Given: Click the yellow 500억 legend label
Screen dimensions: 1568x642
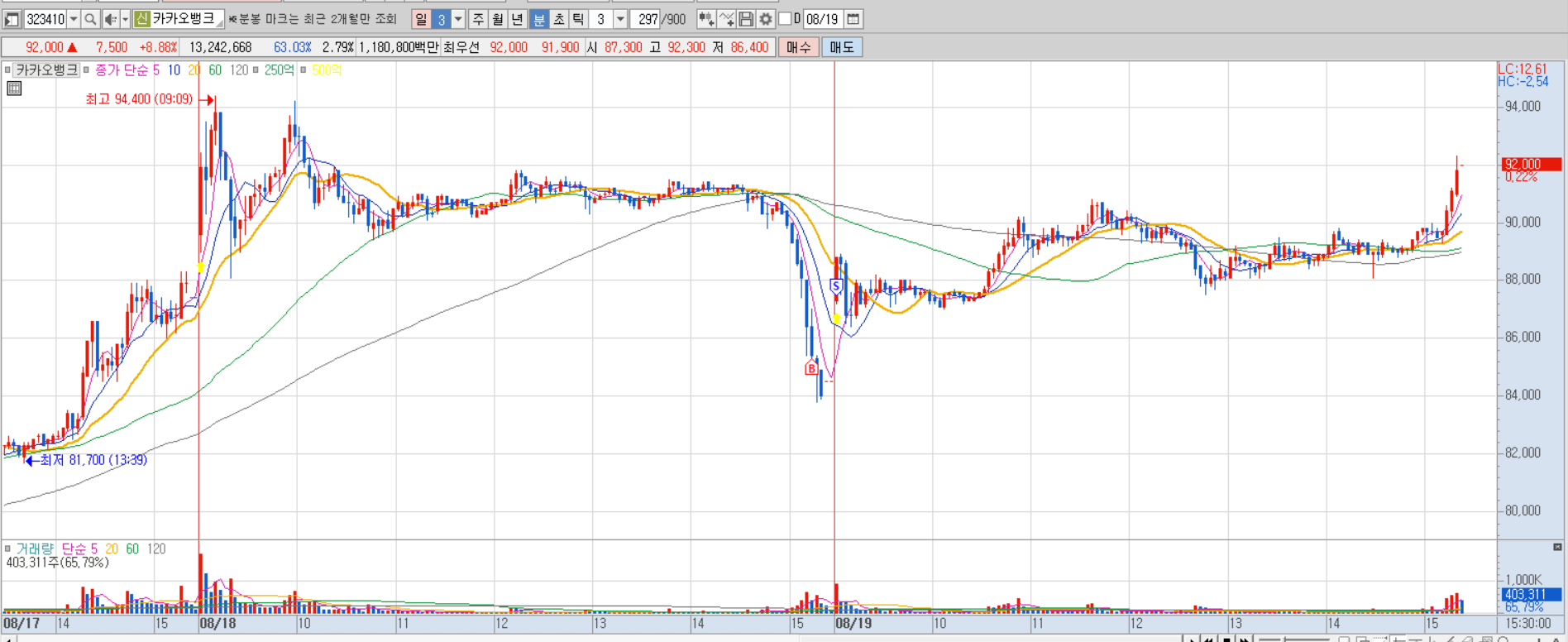Looking at the screenshot, I should pyautogui.click(x=327, y=70).
